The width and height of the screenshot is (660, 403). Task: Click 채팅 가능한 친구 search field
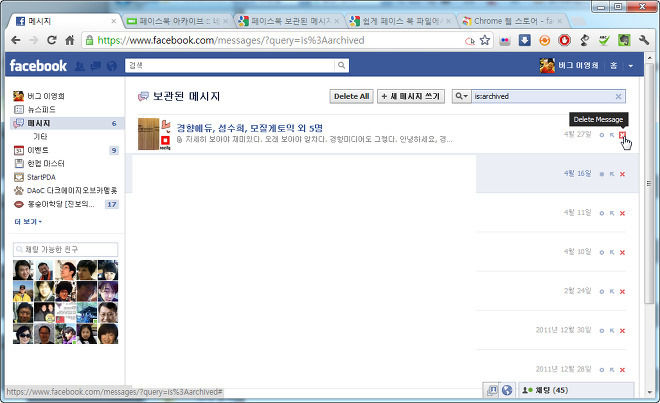66,249
